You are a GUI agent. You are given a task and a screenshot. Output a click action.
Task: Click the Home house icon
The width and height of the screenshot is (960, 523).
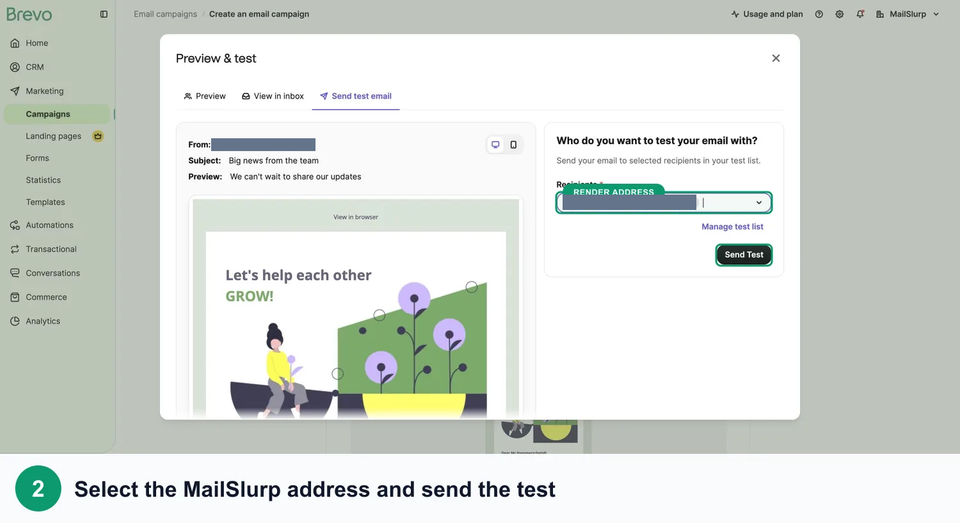15,43
